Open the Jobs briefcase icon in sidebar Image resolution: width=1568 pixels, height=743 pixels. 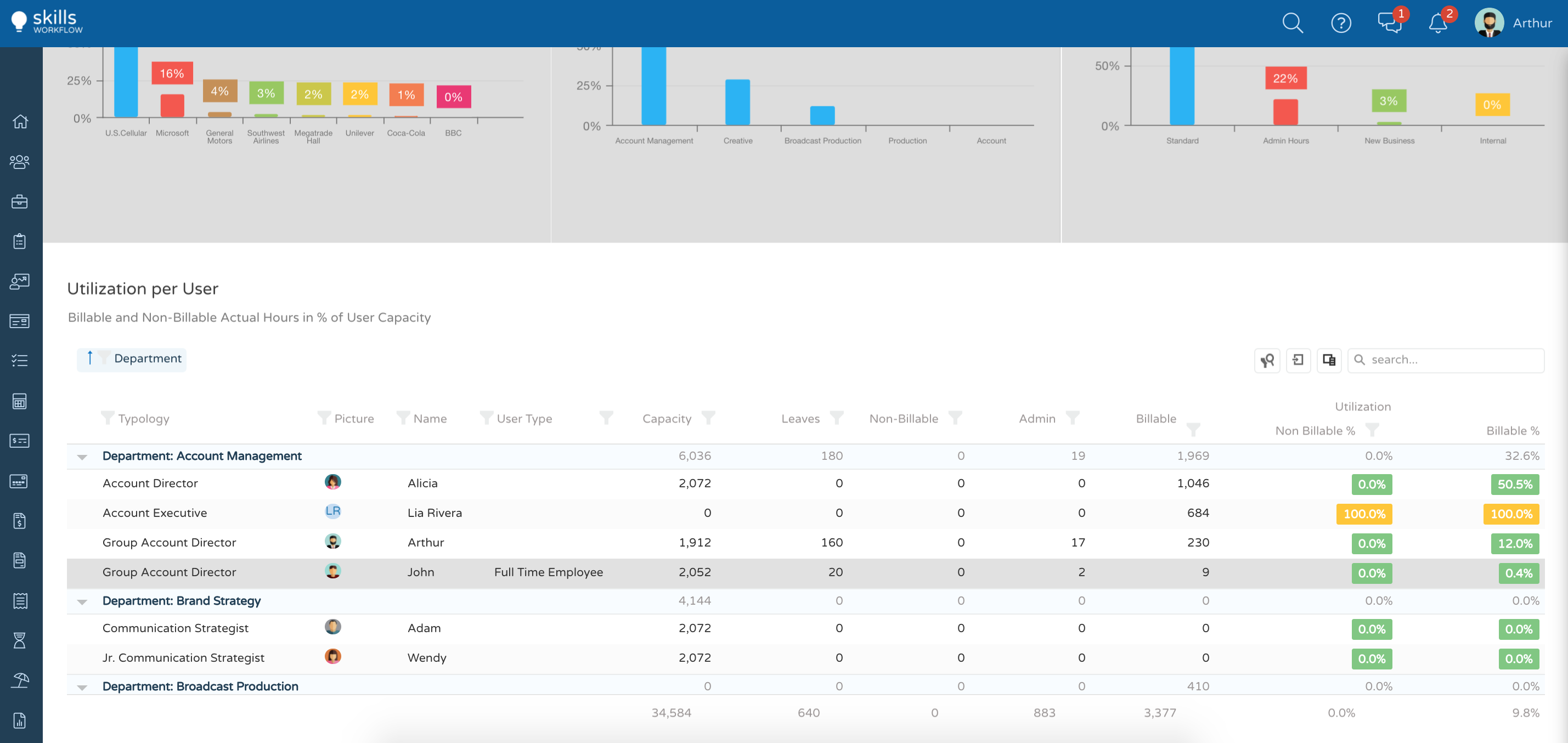[x=20, y=201]
